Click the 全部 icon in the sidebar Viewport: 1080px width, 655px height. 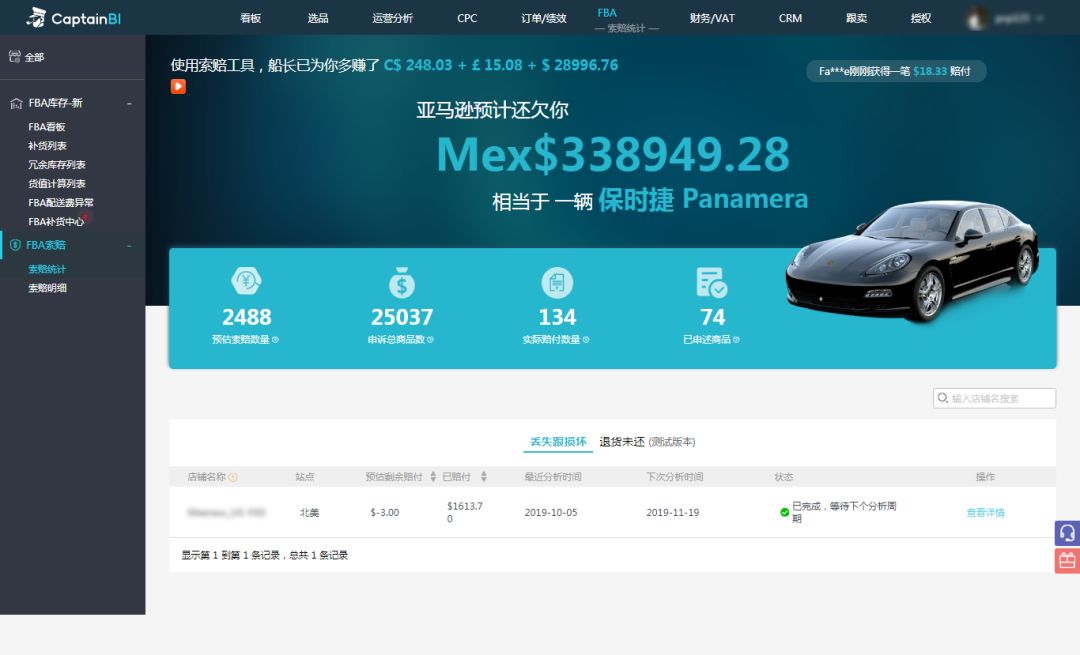pos(14,56)
